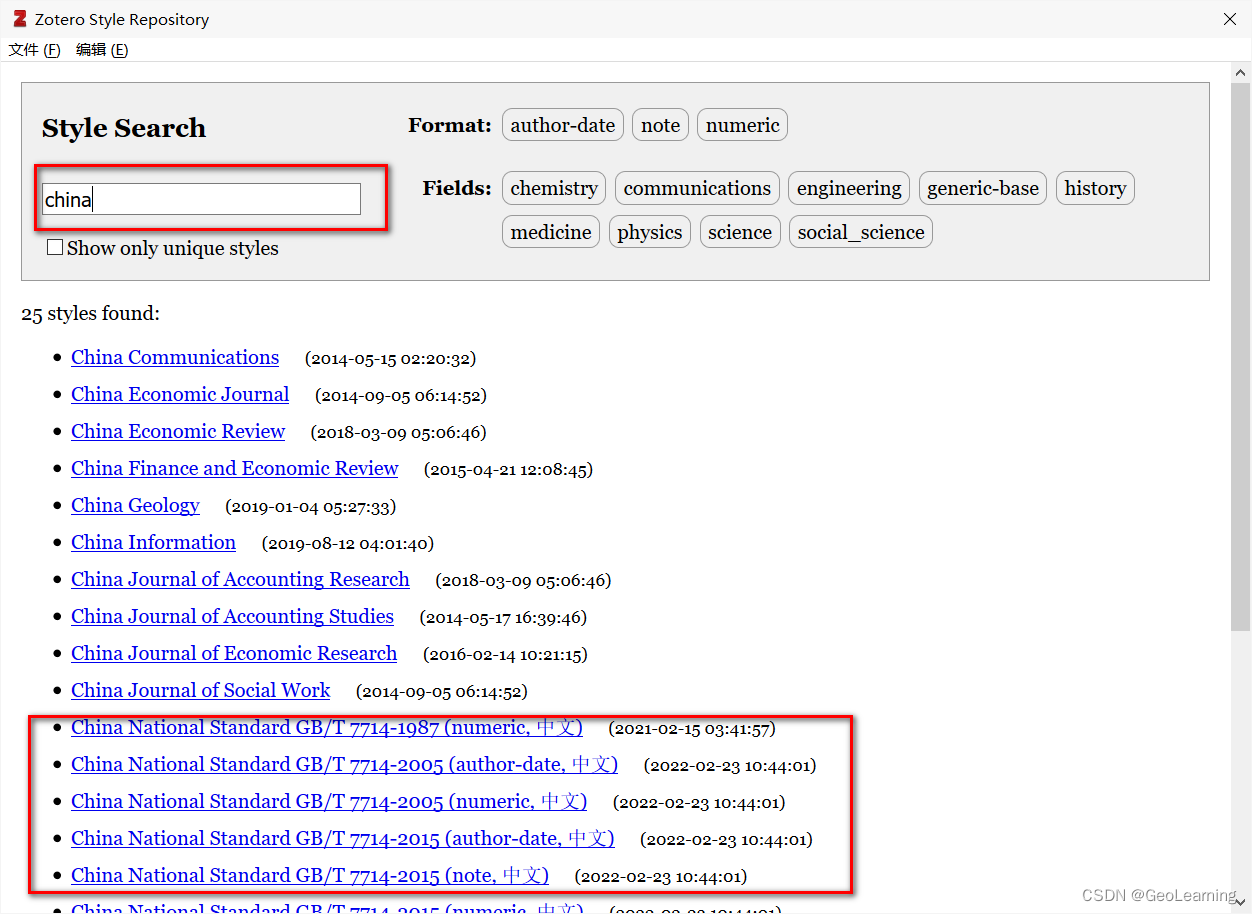Select the physics field filter
1252x914 pixels.
pos(650,232)
